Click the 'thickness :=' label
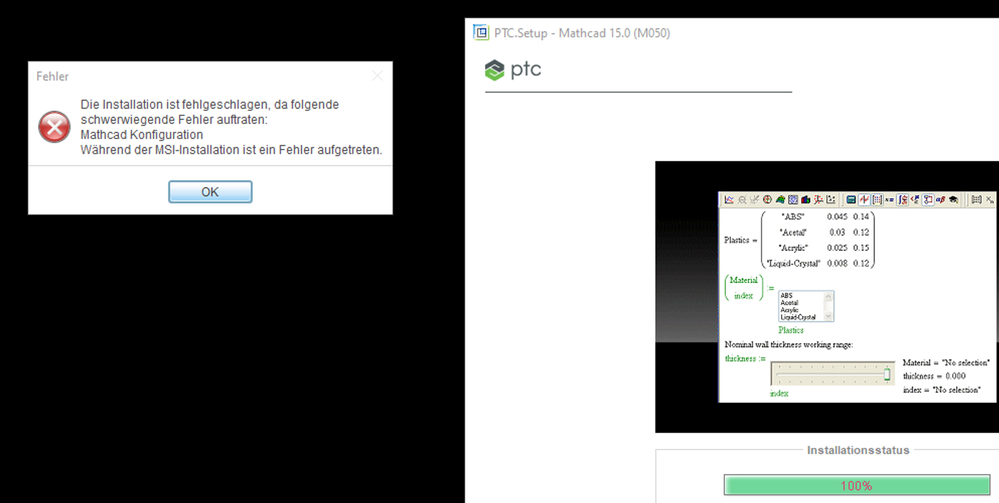The image size is (999, 503). tap(745, 358)
